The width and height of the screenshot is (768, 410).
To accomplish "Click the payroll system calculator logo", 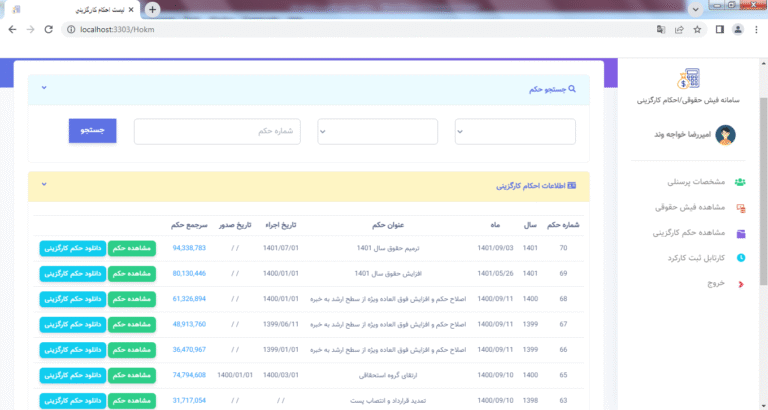I will (688, 78).
